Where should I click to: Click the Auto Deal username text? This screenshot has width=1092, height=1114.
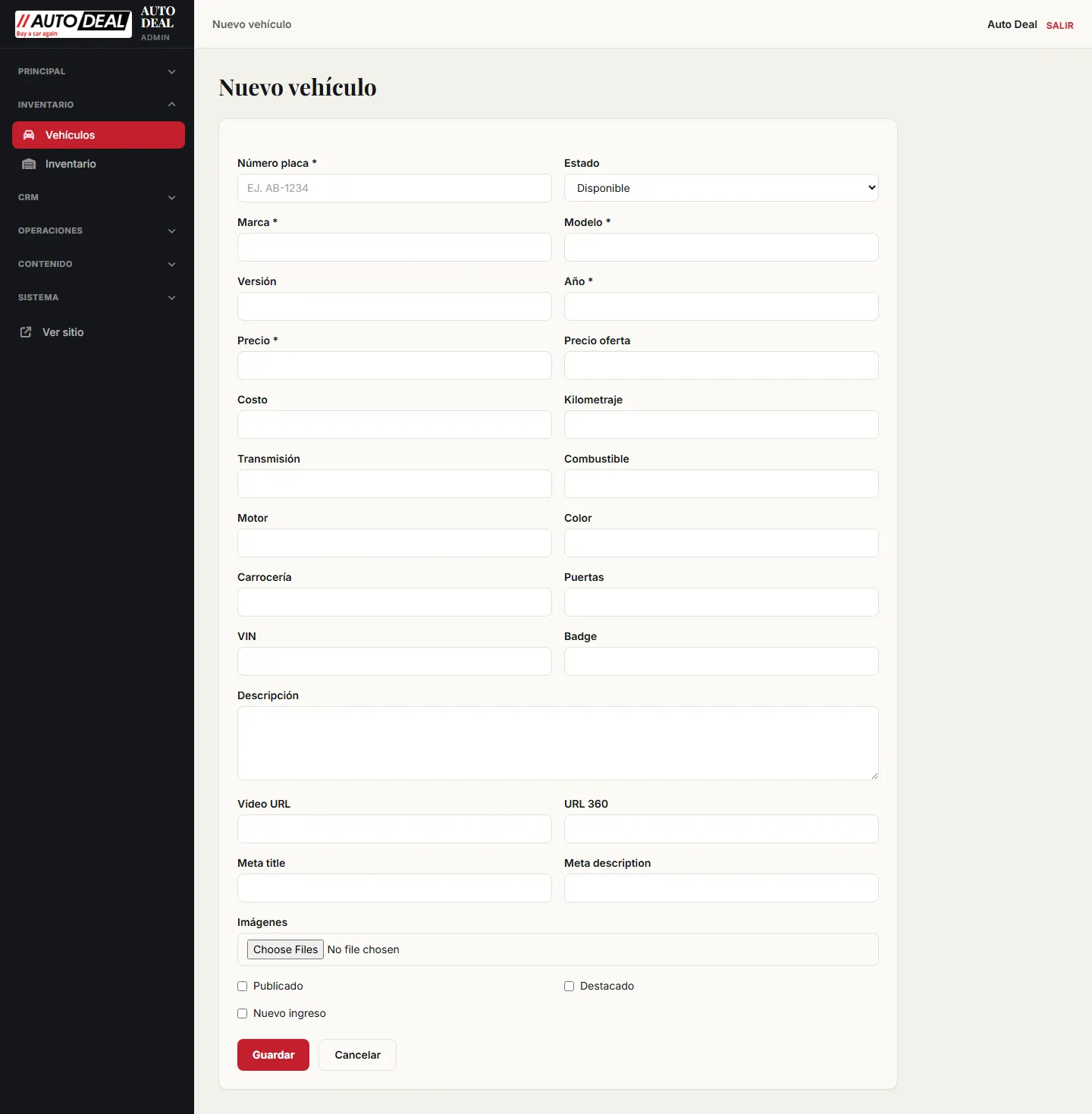coord(1012,24)
